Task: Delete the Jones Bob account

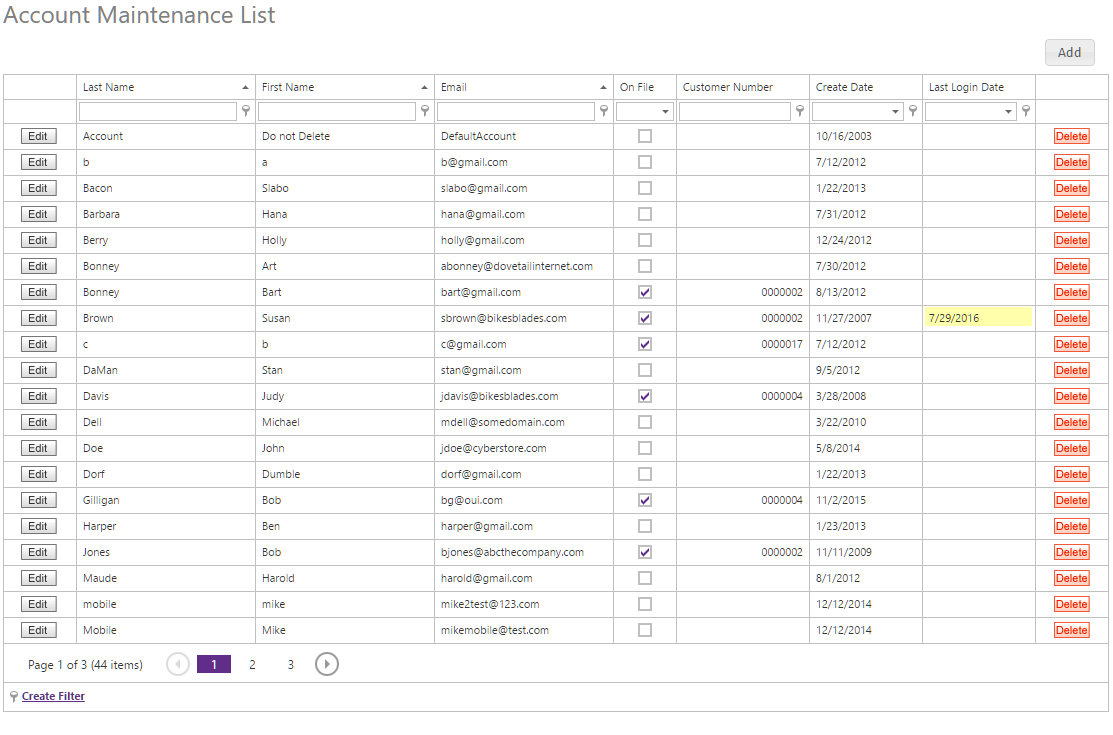Action: pos(1071,552)
